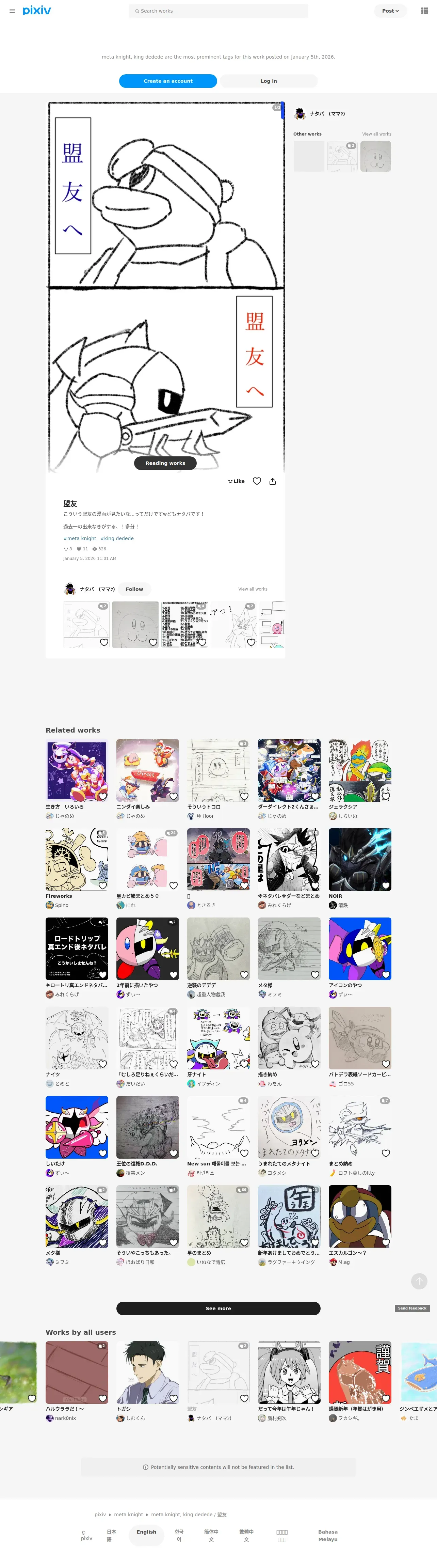Toggle heart on the NOIR thumbnail

point(386,885)
